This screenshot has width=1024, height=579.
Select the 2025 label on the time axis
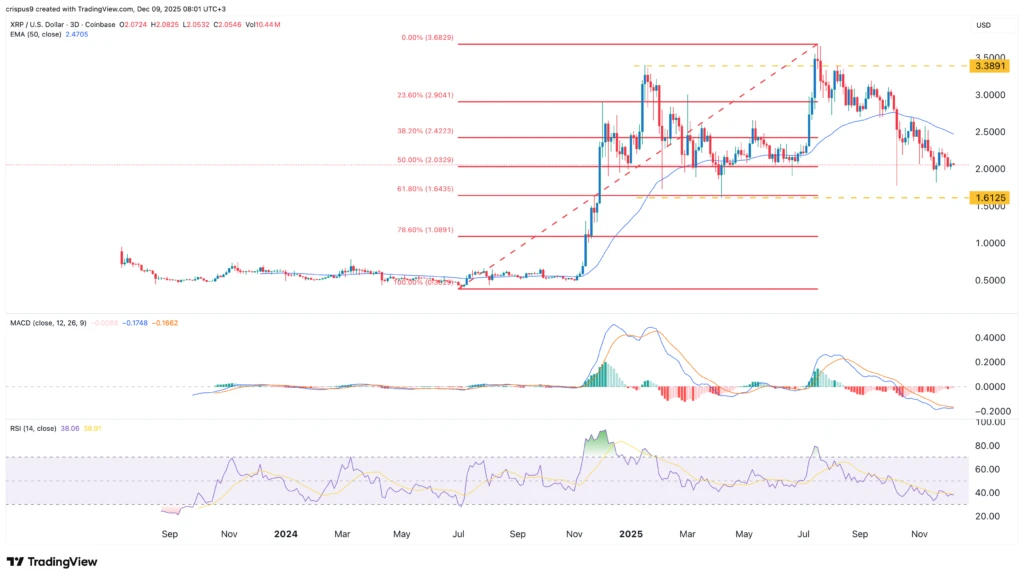click(631, 534)
